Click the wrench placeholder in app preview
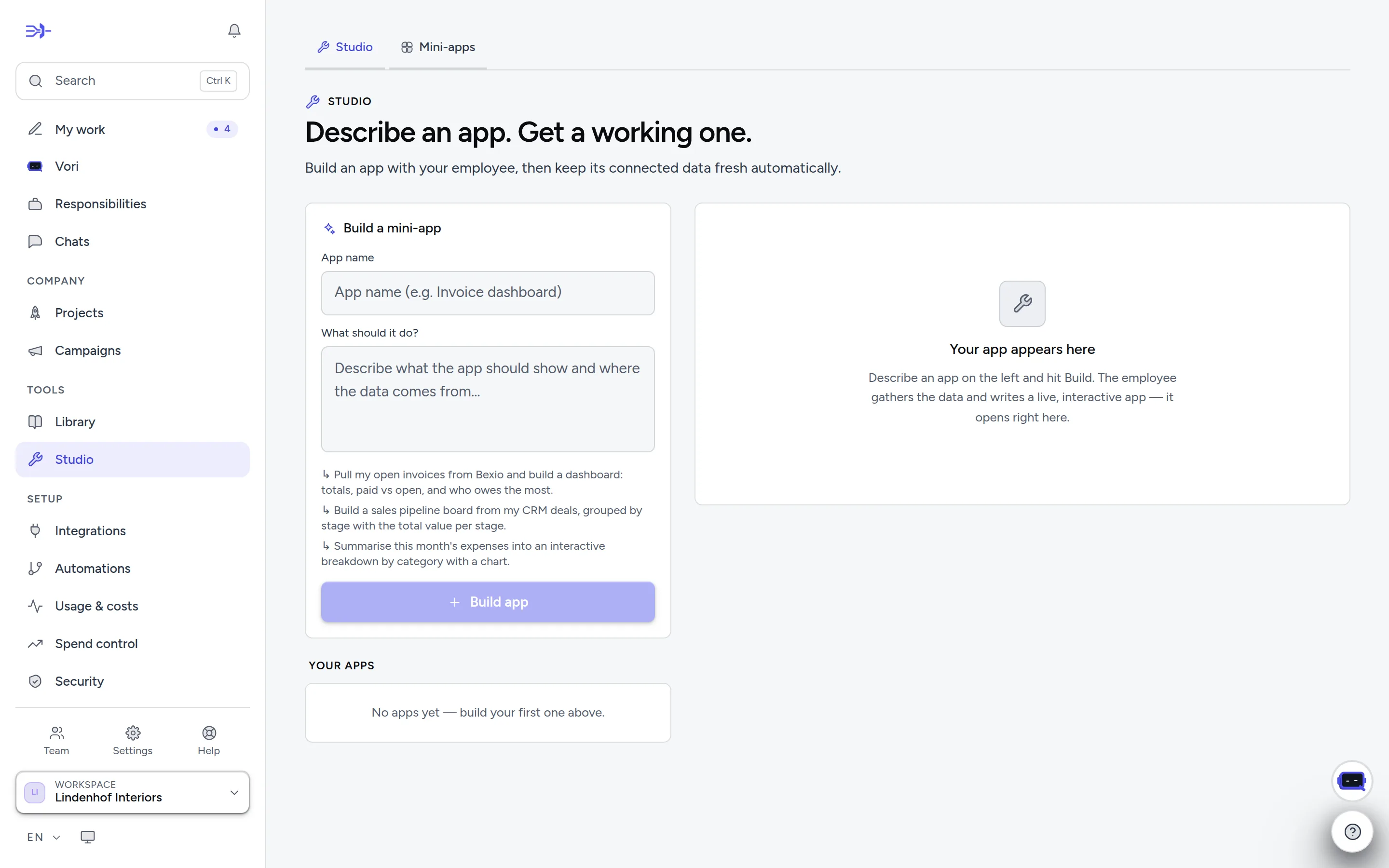Viewport: 1389px width, 868px height. (1021, 304)
